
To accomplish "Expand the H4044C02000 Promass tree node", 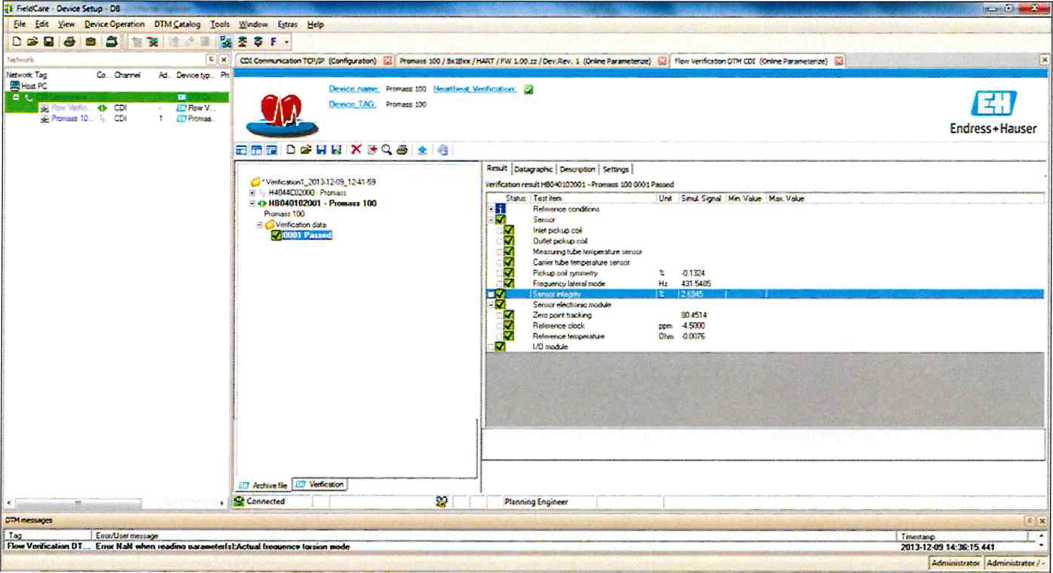I will coord(252,192).
